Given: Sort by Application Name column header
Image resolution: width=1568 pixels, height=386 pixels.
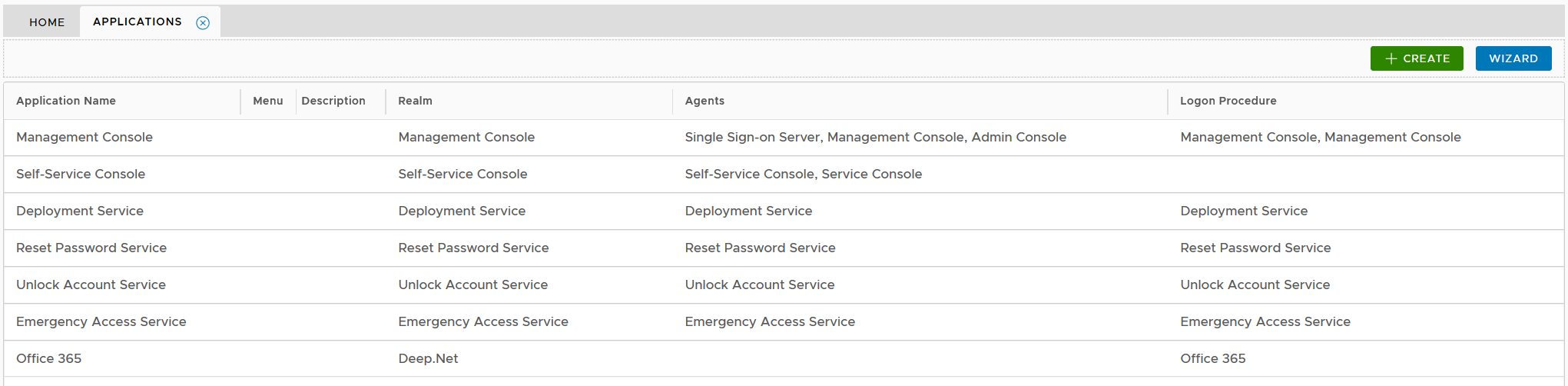Looking at the screenshot, I should [x=66, y=101].
